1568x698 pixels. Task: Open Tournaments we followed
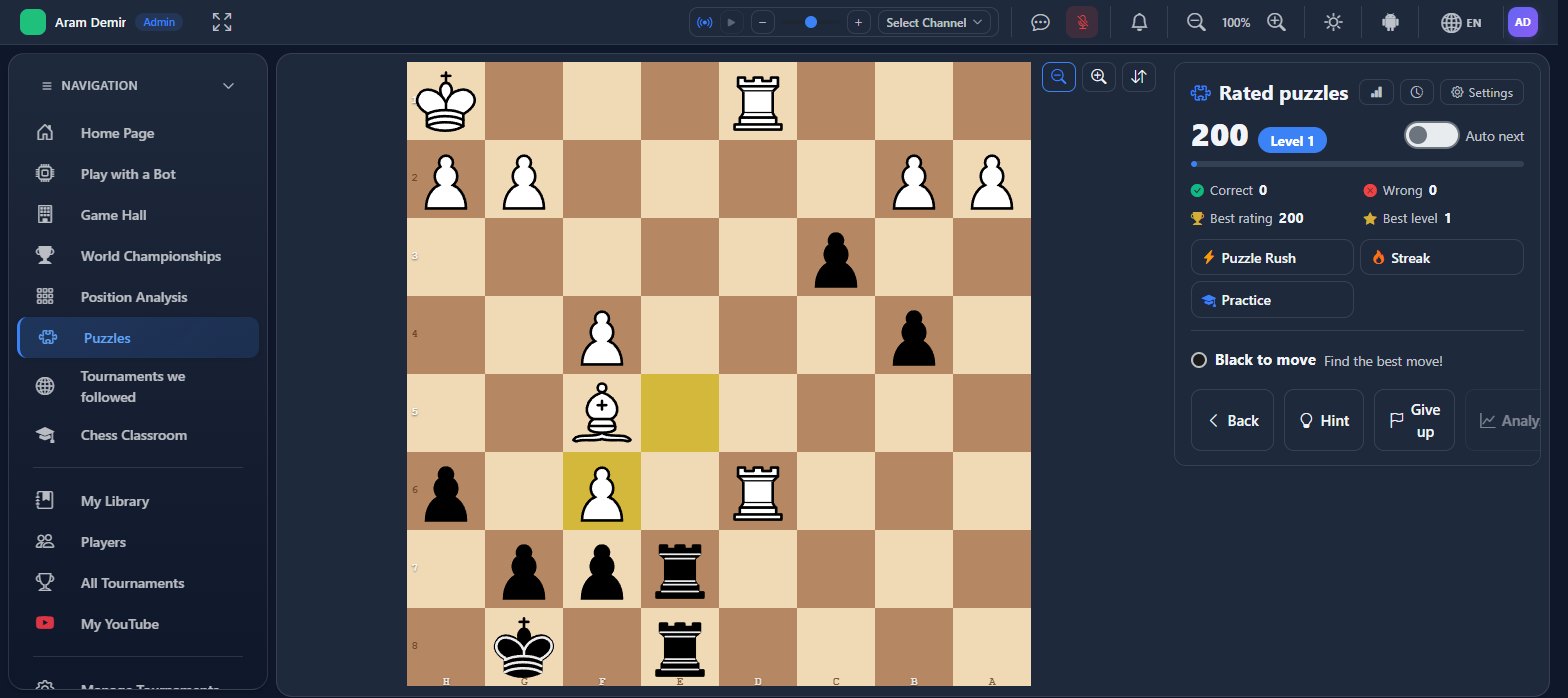[138, 387]
